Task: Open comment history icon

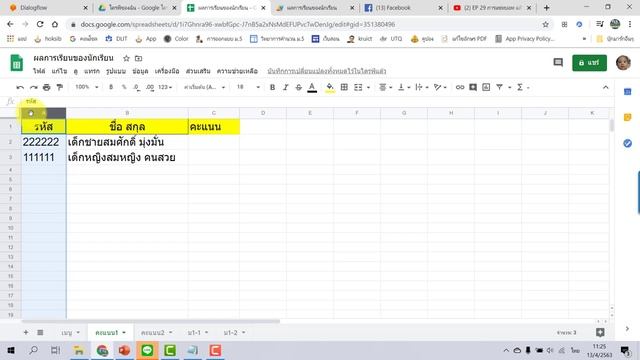Action: tap(558, 62)
